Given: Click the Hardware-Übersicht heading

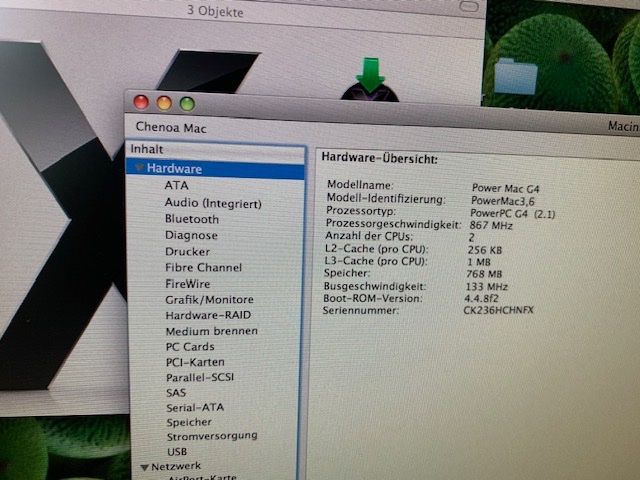Looking at the screenshot, I should tap(380, 158).
